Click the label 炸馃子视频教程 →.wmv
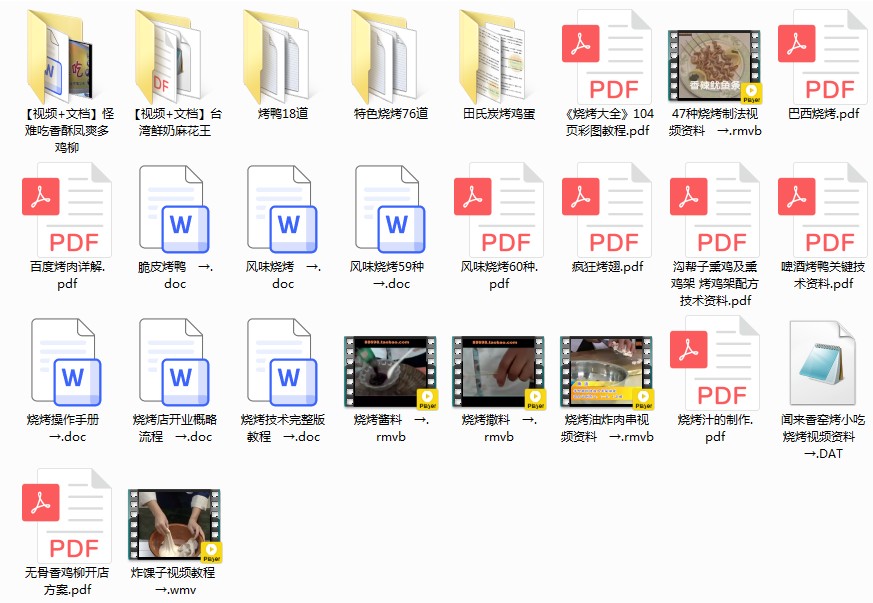Viewport: 873px width, 603px height. (x=175, y=581)
